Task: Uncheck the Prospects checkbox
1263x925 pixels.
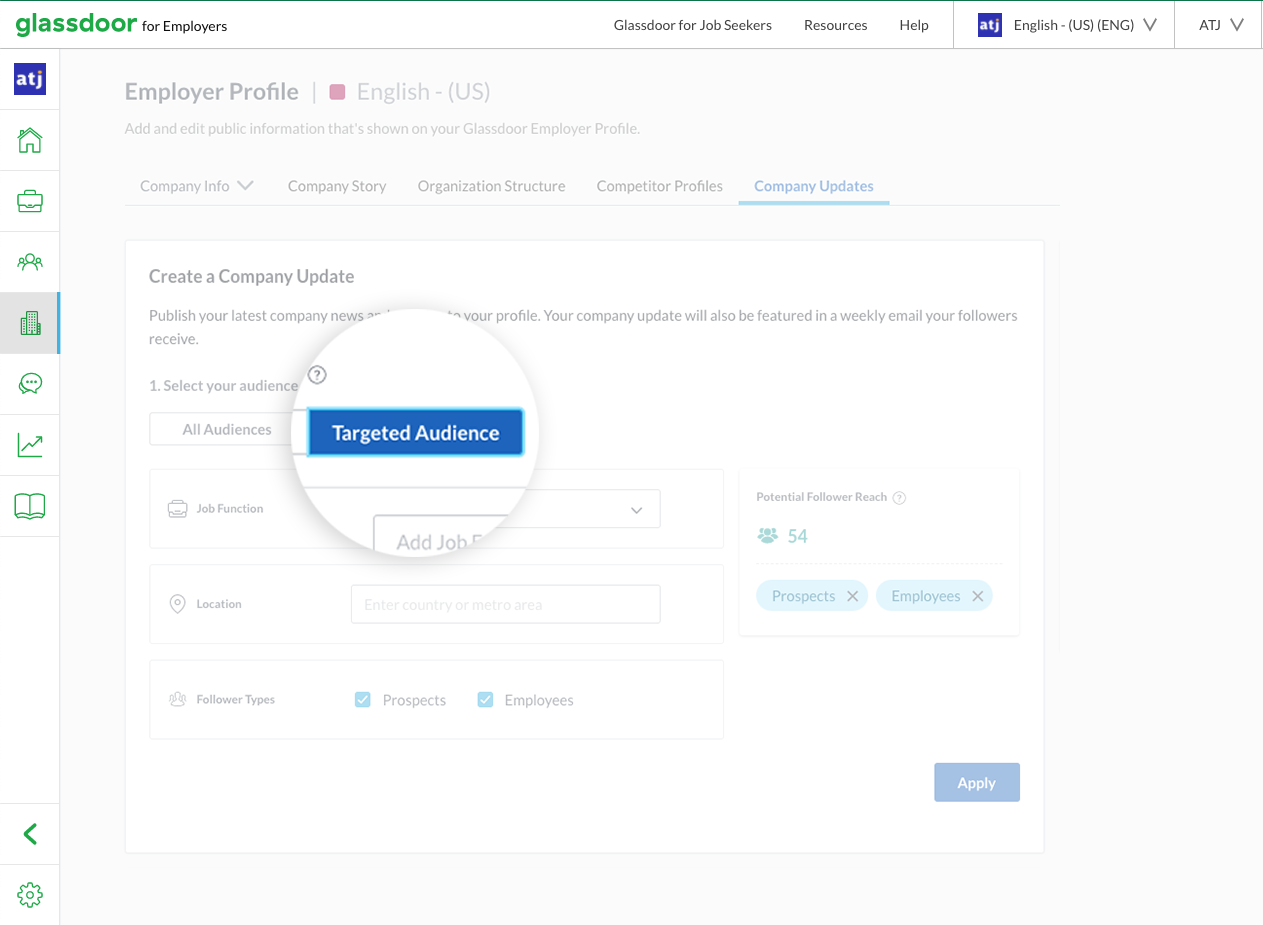Action: (x=363, y=700)
